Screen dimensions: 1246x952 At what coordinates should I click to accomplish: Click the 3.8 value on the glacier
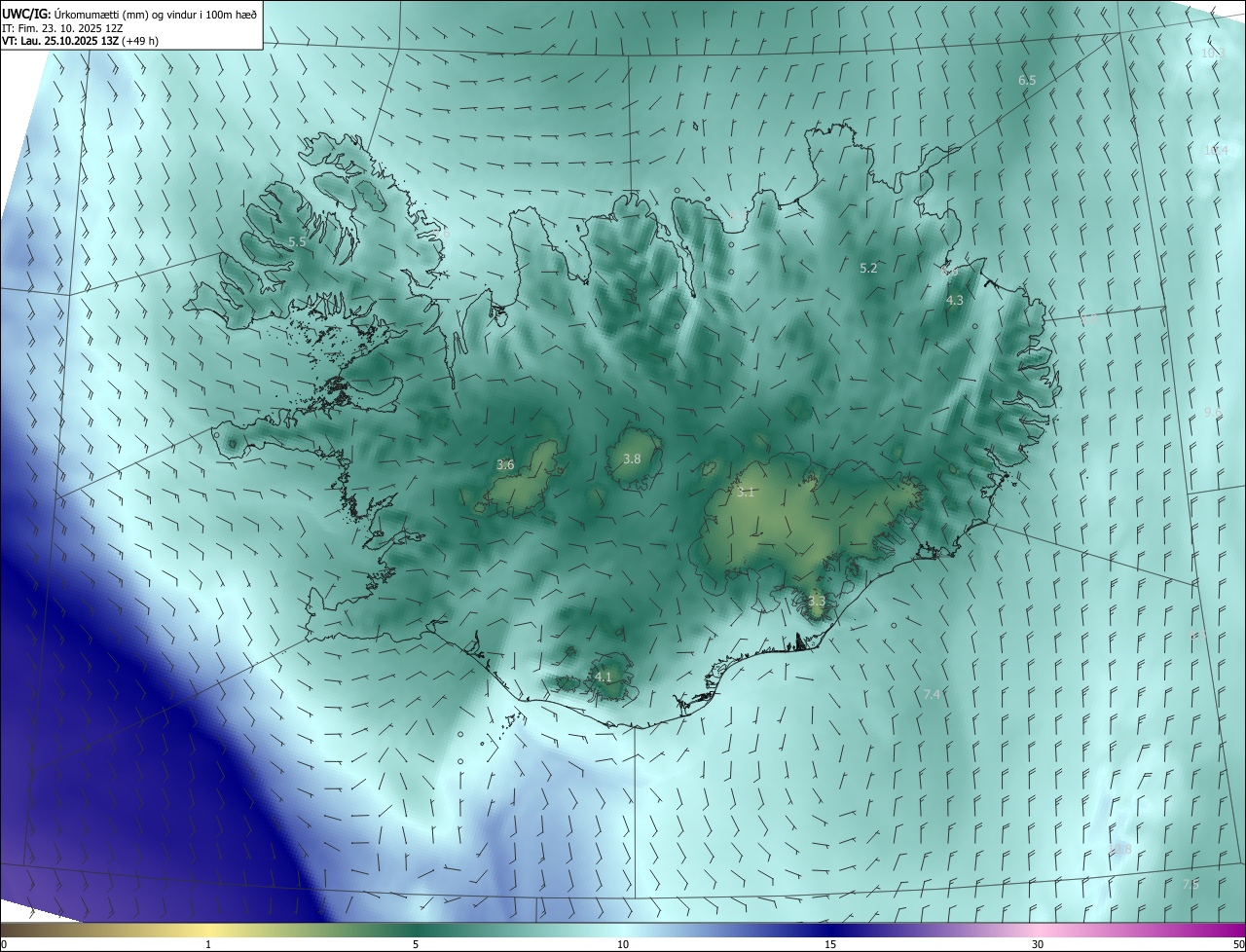pos(632,458)
